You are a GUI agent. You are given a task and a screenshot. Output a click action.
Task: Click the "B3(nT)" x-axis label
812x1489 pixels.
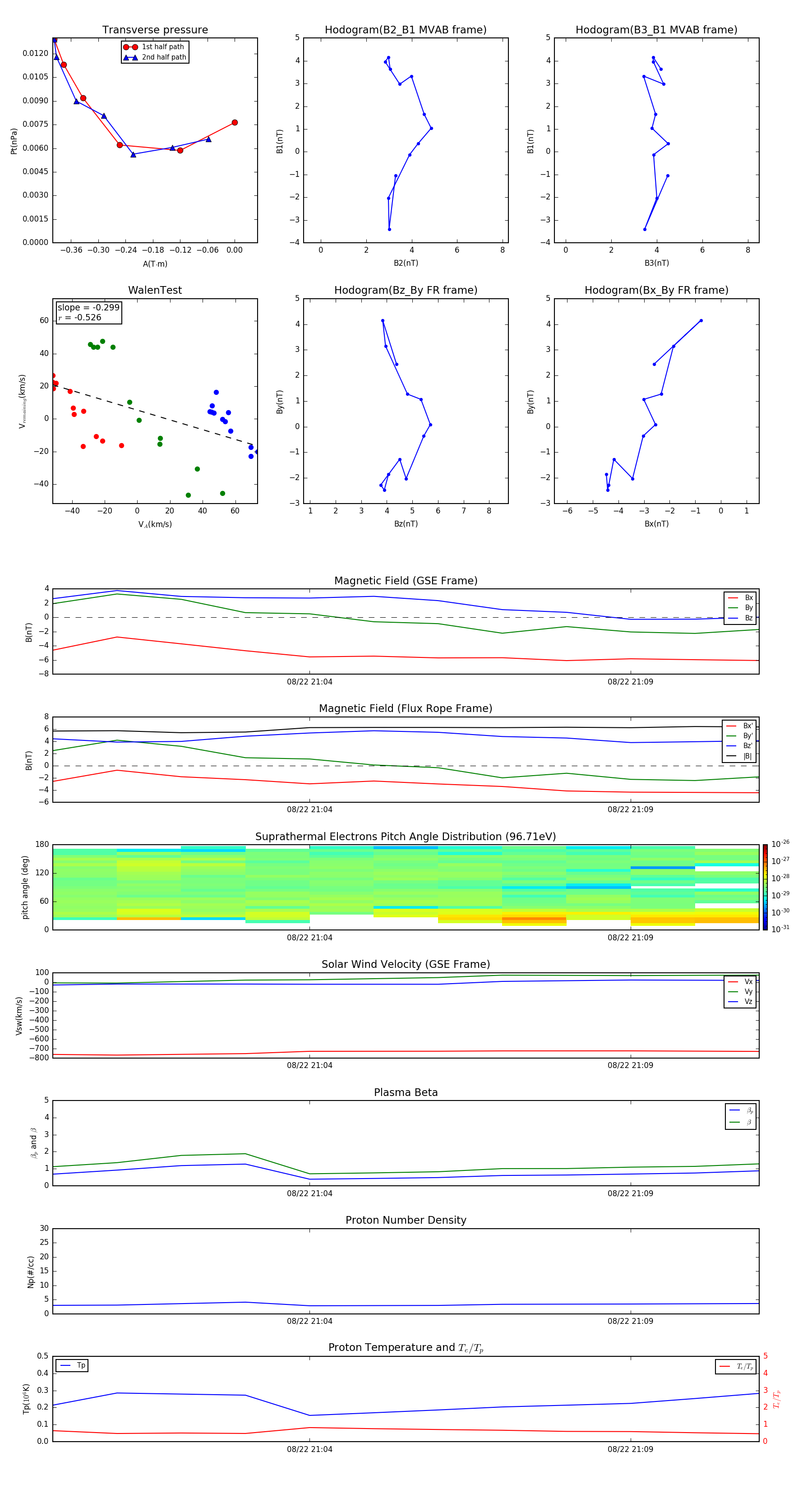tap(656, 263)
